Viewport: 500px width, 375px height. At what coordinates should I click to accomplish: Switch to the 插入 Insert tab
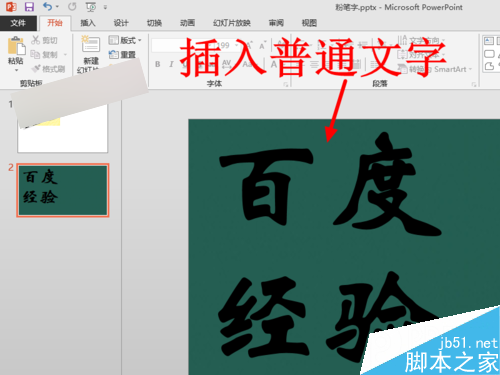(x=88, y=23)
